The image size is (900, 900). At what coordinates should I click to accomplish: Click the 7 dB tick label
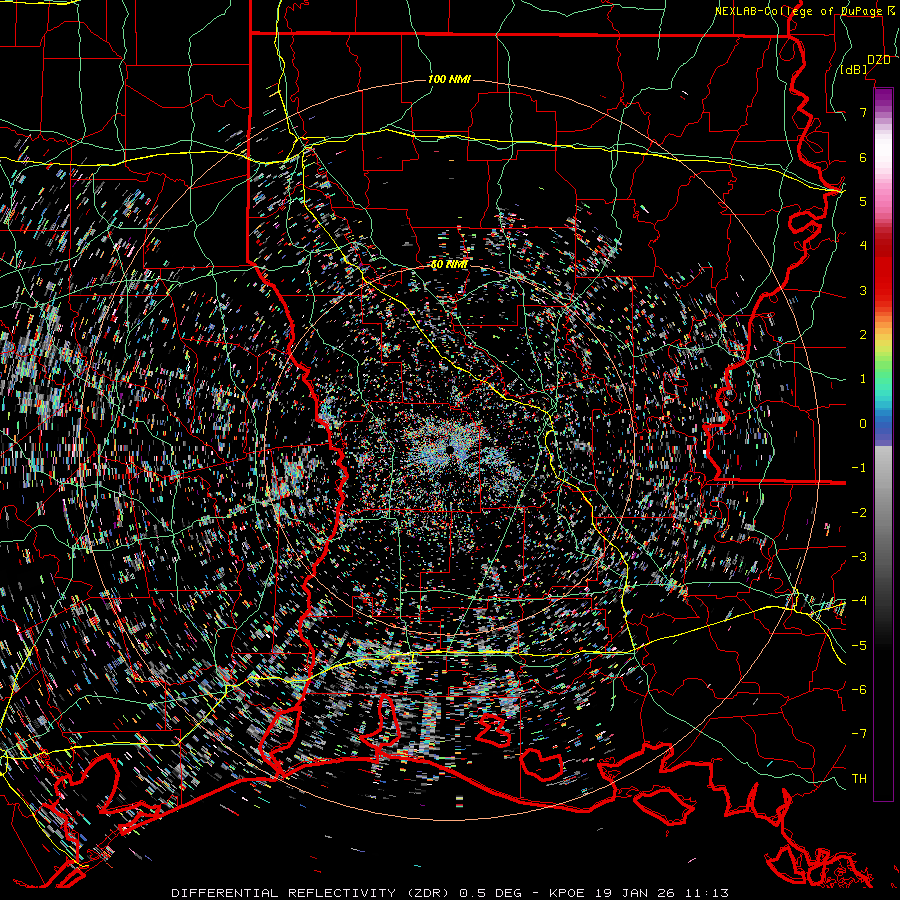[x=863, y=112]
